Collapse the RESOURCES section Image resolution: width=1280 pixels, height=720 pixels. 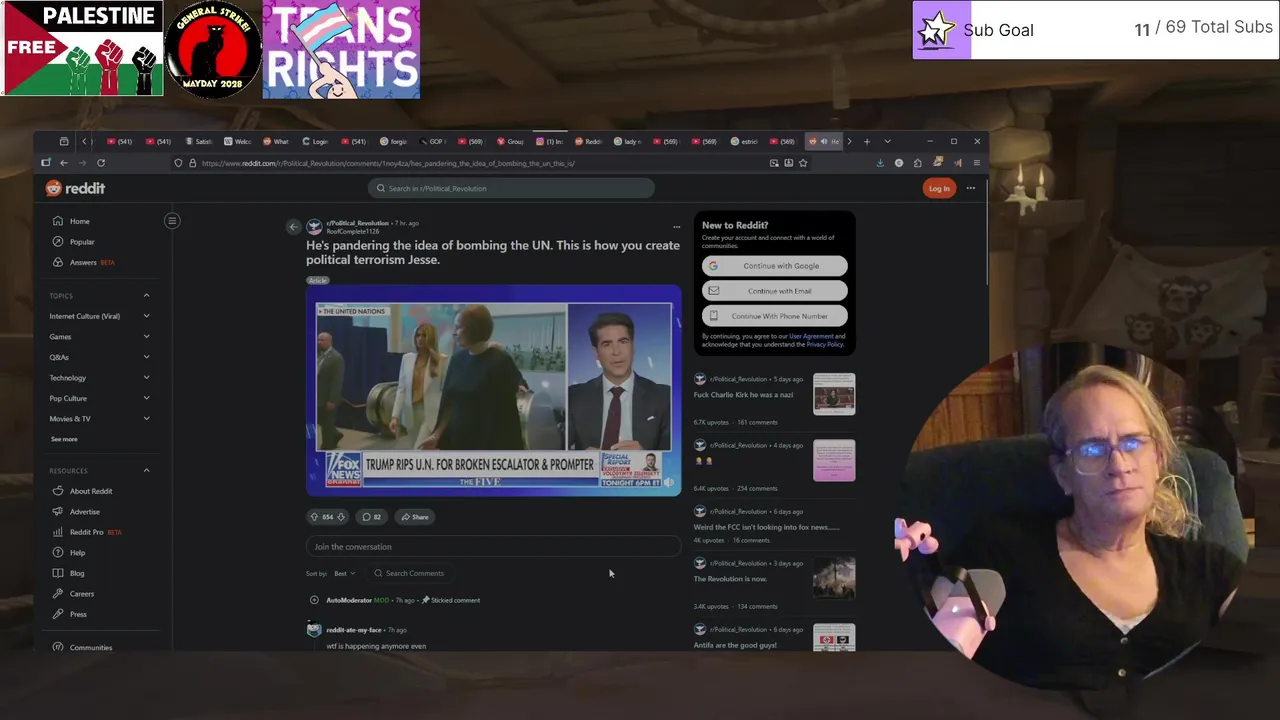click(x=146, y=471)
